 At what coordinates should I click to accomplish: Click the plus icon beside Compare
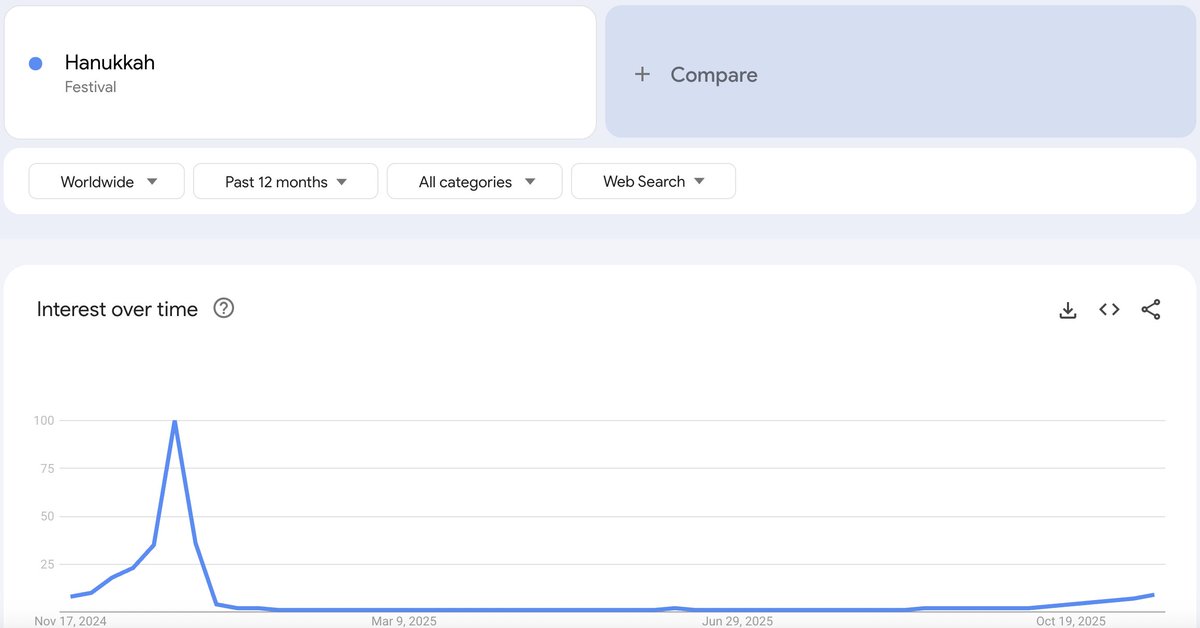(643, 75)
